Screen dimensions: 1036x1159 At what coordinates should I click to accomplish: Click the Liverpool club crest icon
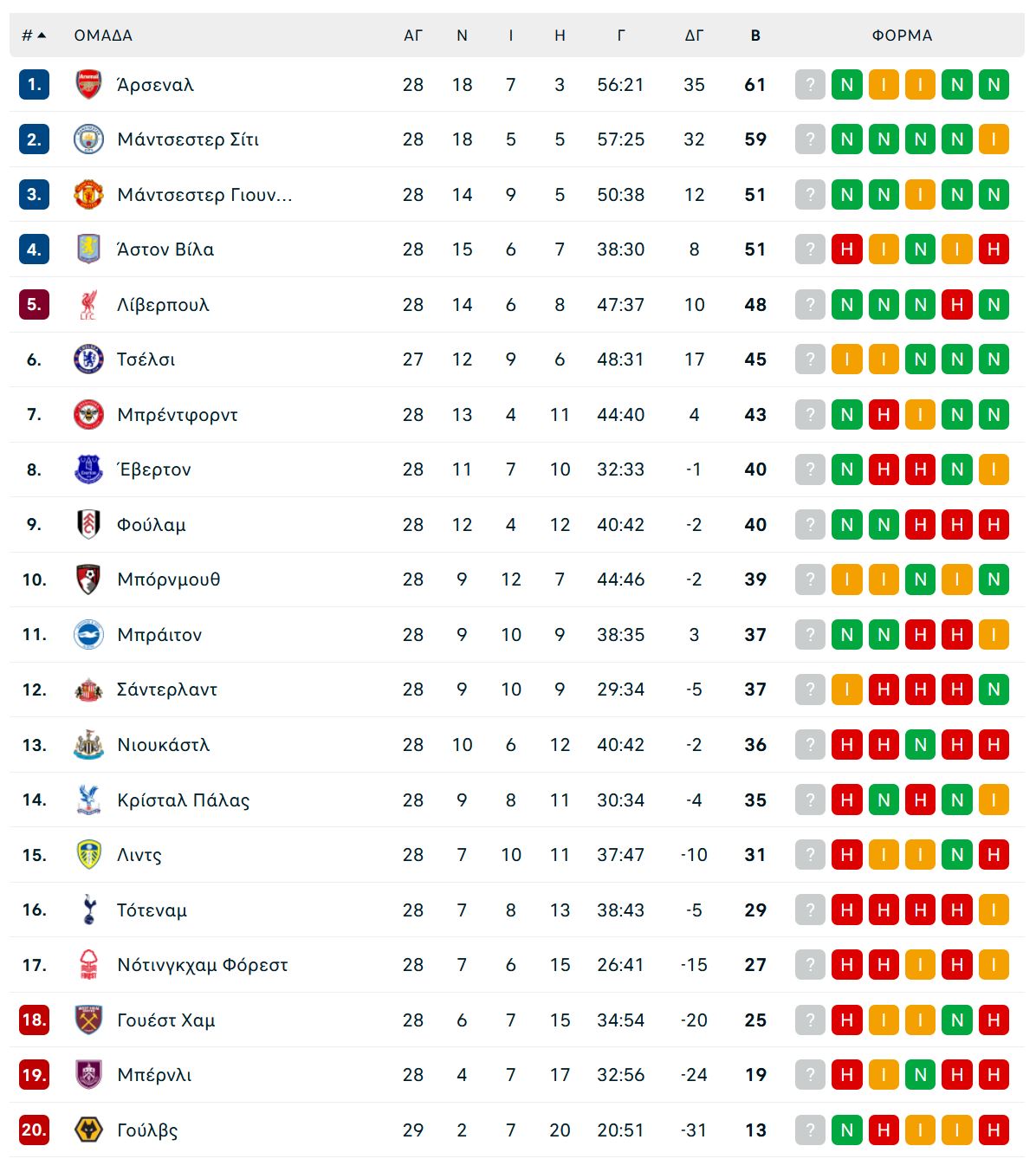pyautogui.click(x=88, y=305)
